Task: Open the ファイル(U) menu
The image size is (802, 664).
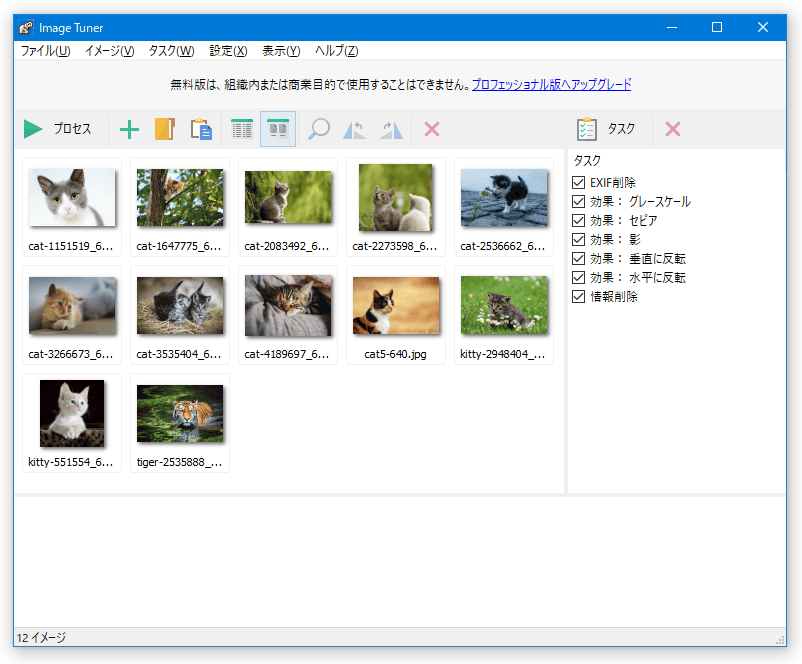Action: coord(46,51)
